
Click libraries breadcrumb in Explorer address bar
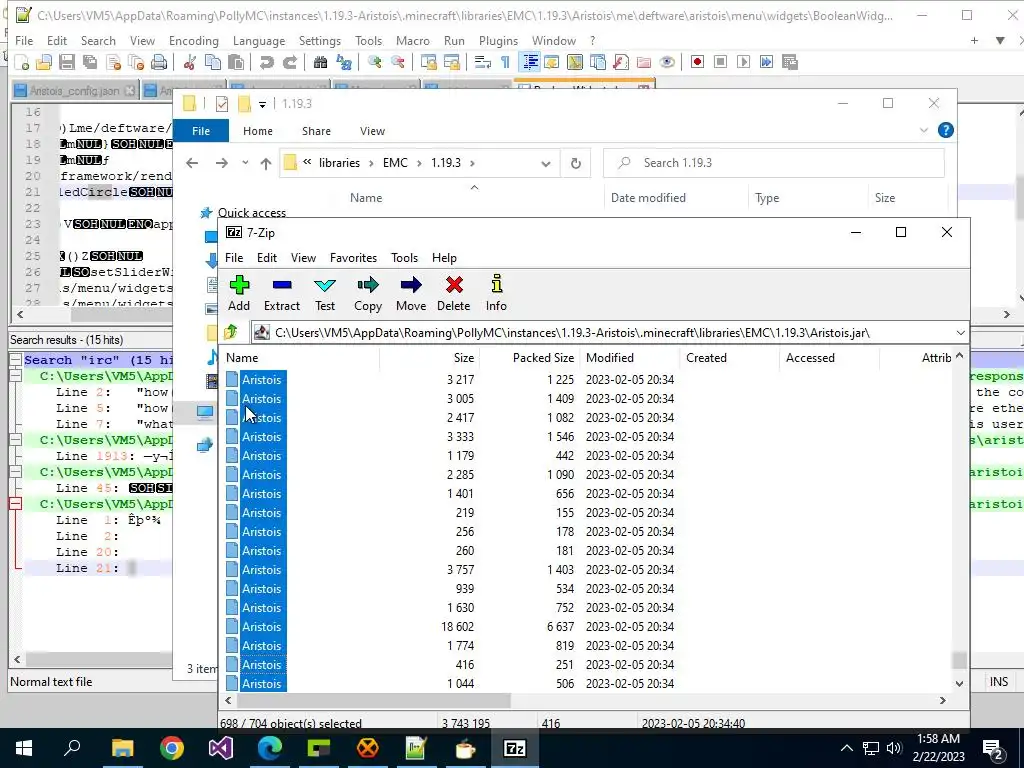[x=339, y=163]
